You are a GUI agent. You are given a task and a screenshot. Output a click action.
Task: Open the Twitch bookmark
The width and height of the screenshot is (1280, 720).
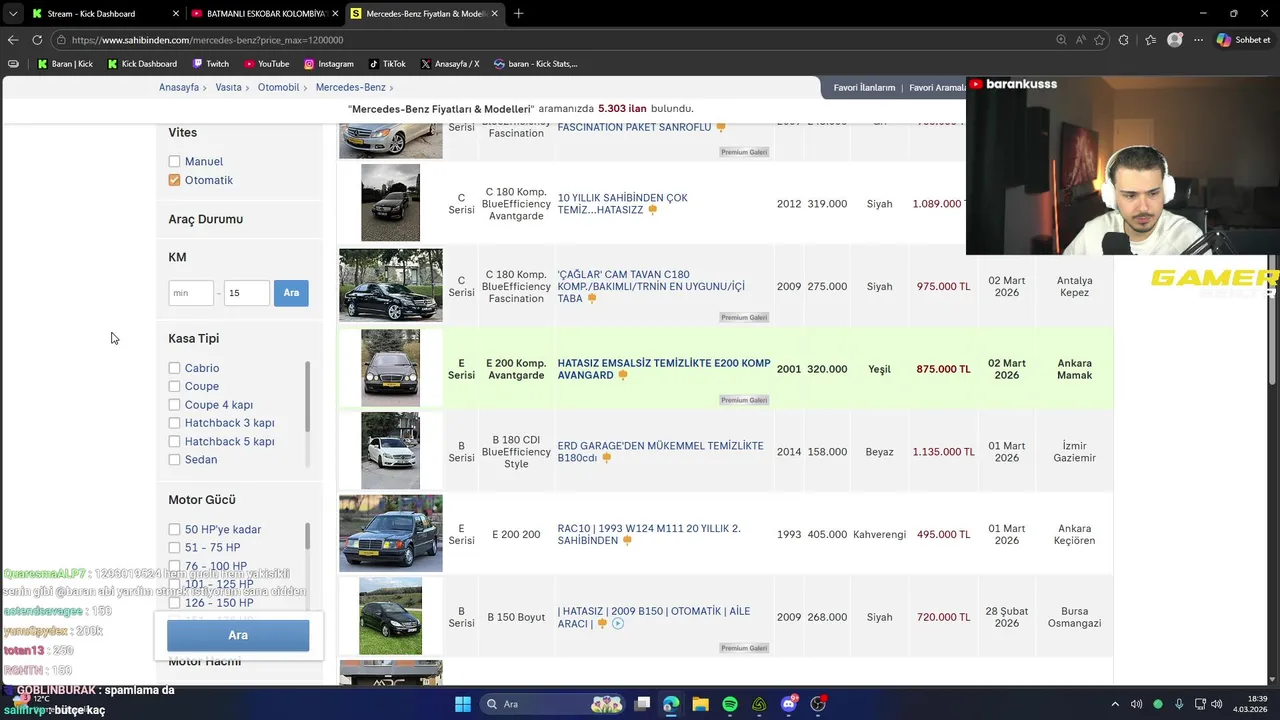pos(210,64)
